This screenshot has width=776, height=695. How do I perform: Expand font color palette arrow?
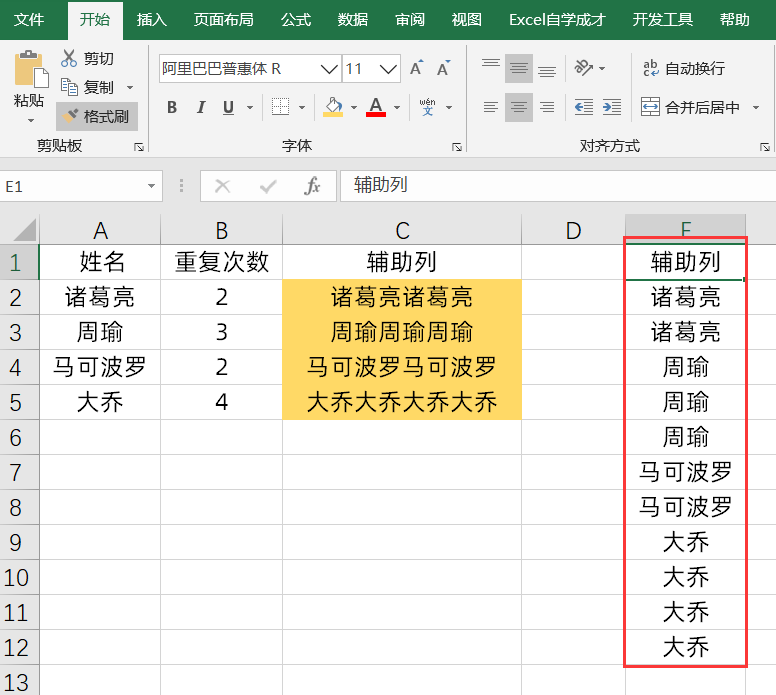point(397,107)
